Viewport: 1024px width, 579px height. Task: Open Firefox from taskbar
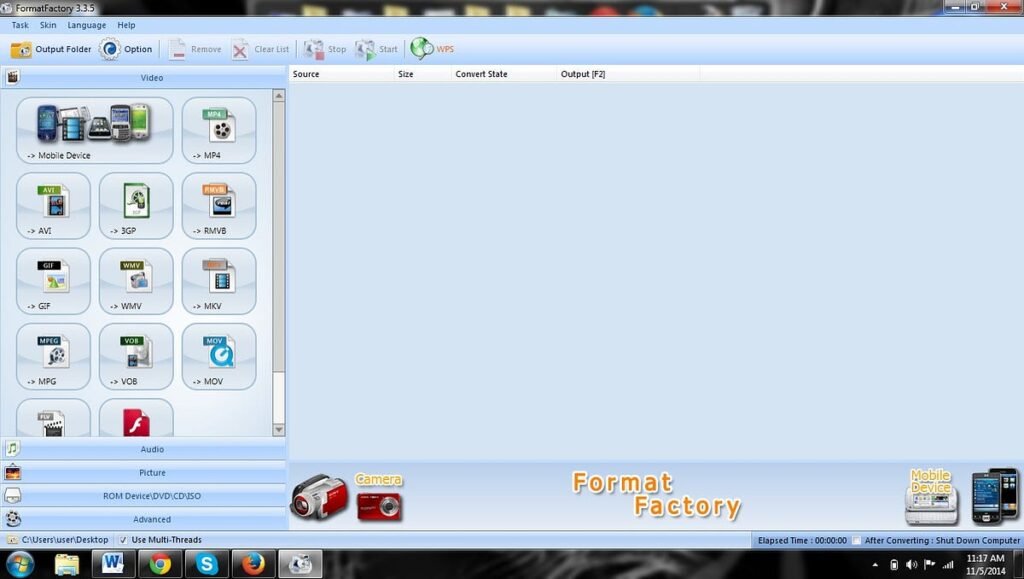pyautogui.click(x=253, y=564)
